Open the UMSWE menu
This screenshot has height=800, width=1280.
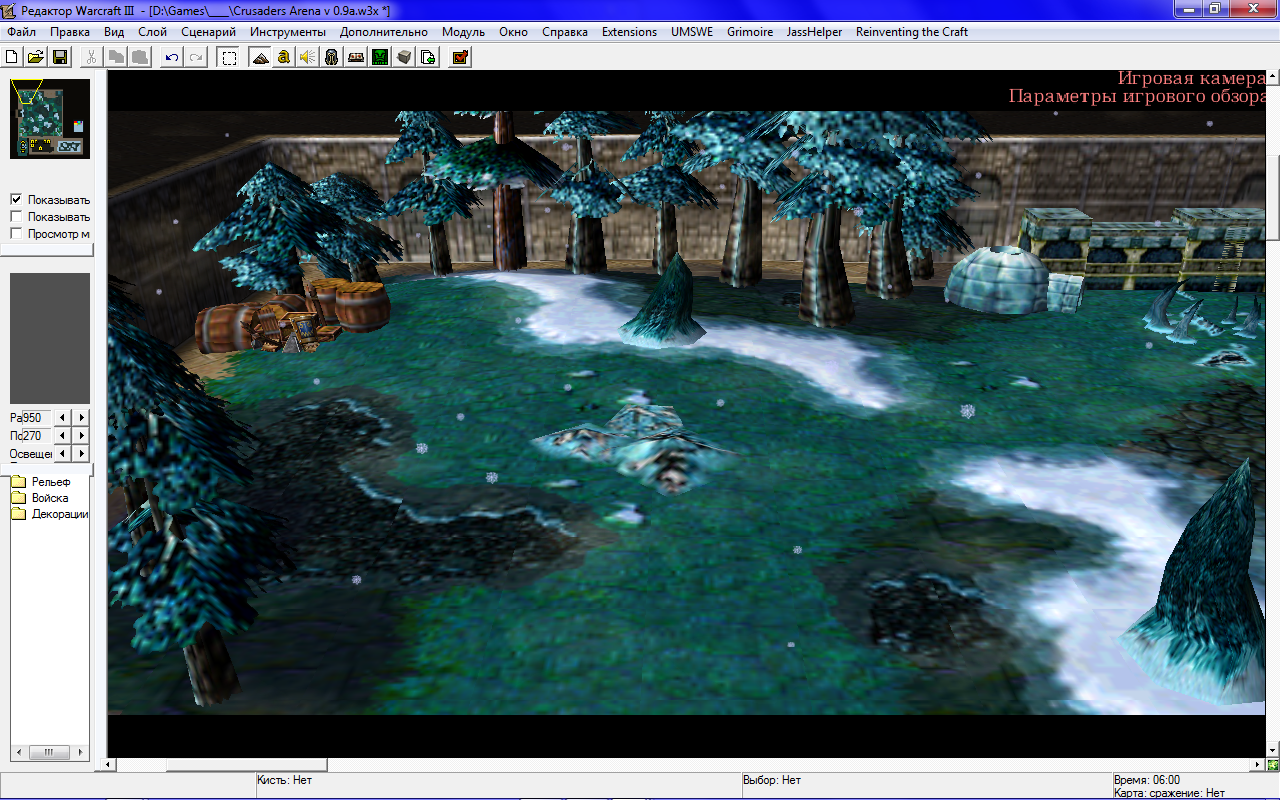[692, 32]
